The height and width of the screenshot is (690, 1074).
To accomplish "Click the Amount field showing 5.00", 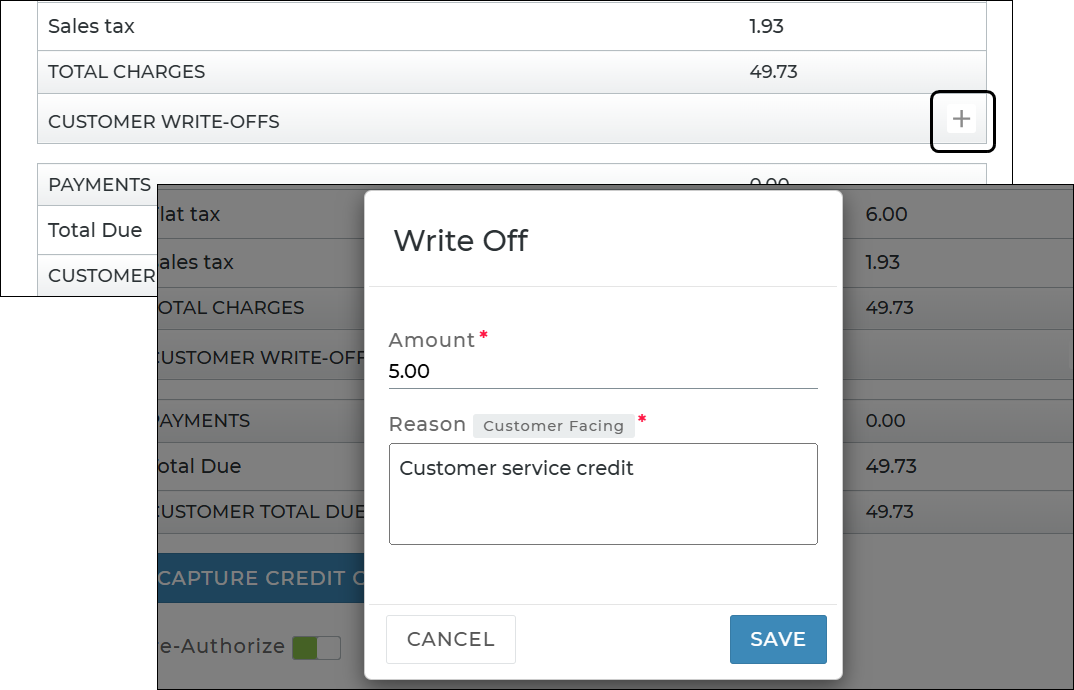I will pyautogui.click(x=602, y=371).
